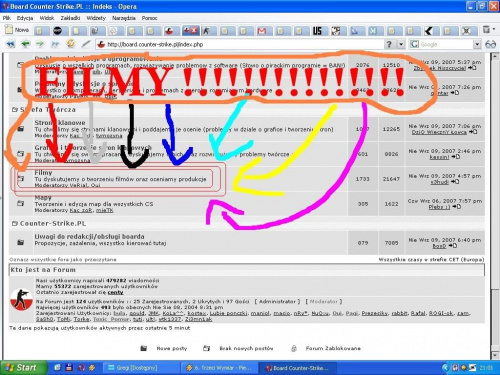Click the wand icon beside reload
The image size is (500, 375).
pyautogui.click(x=86, y=44)
